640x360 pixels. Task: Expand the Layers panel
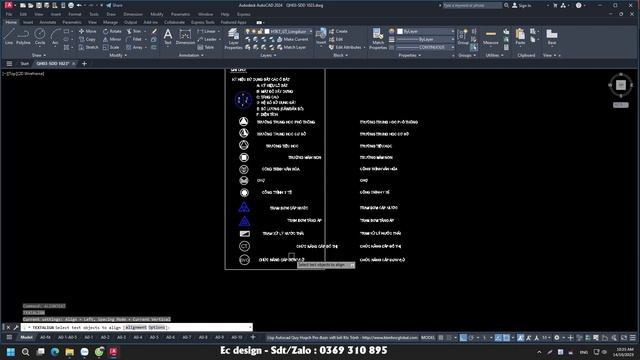coord(268,55)
